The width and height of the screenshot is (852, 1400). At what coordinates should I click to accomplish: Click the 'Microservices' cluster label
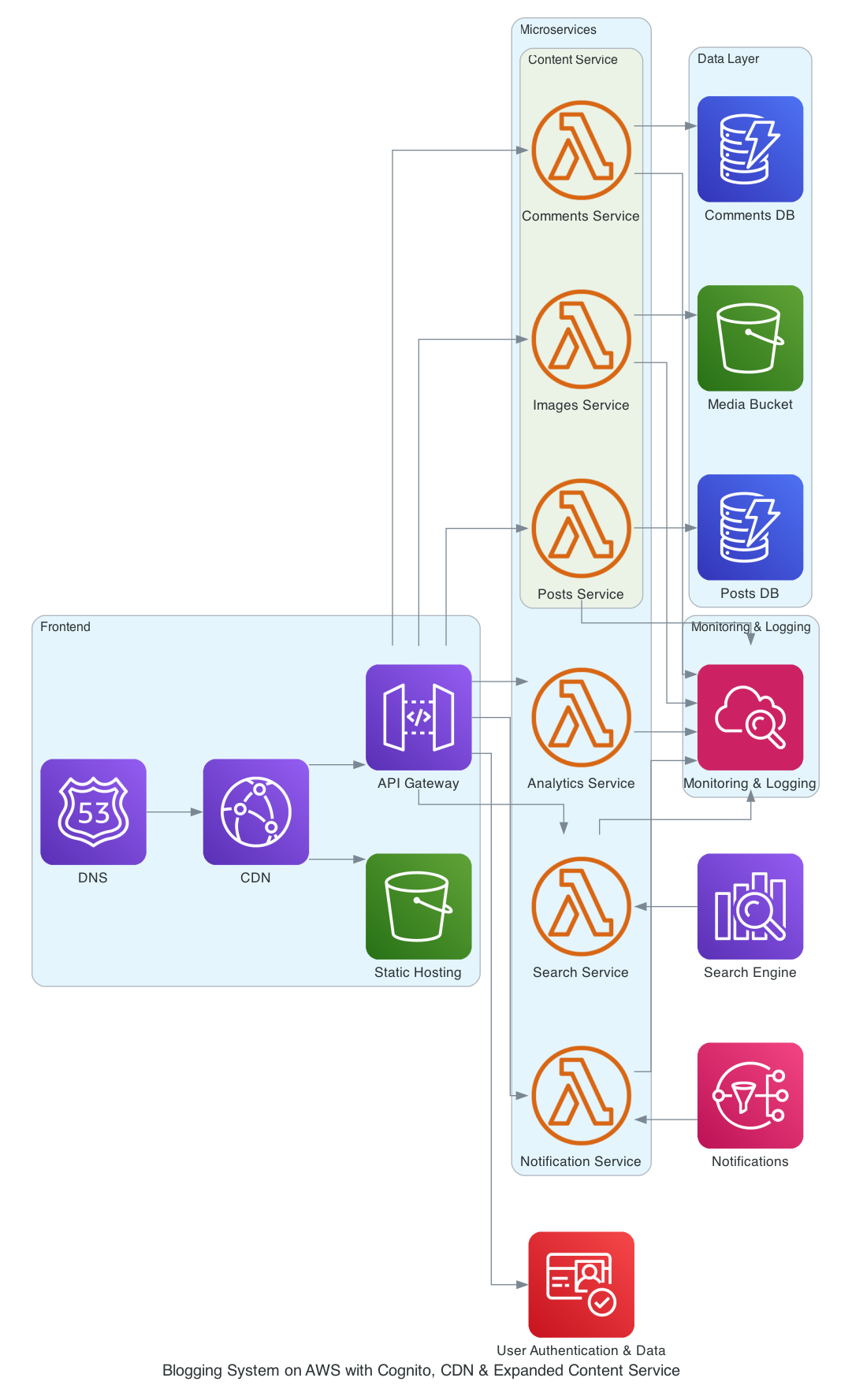(x=558, y=29)
